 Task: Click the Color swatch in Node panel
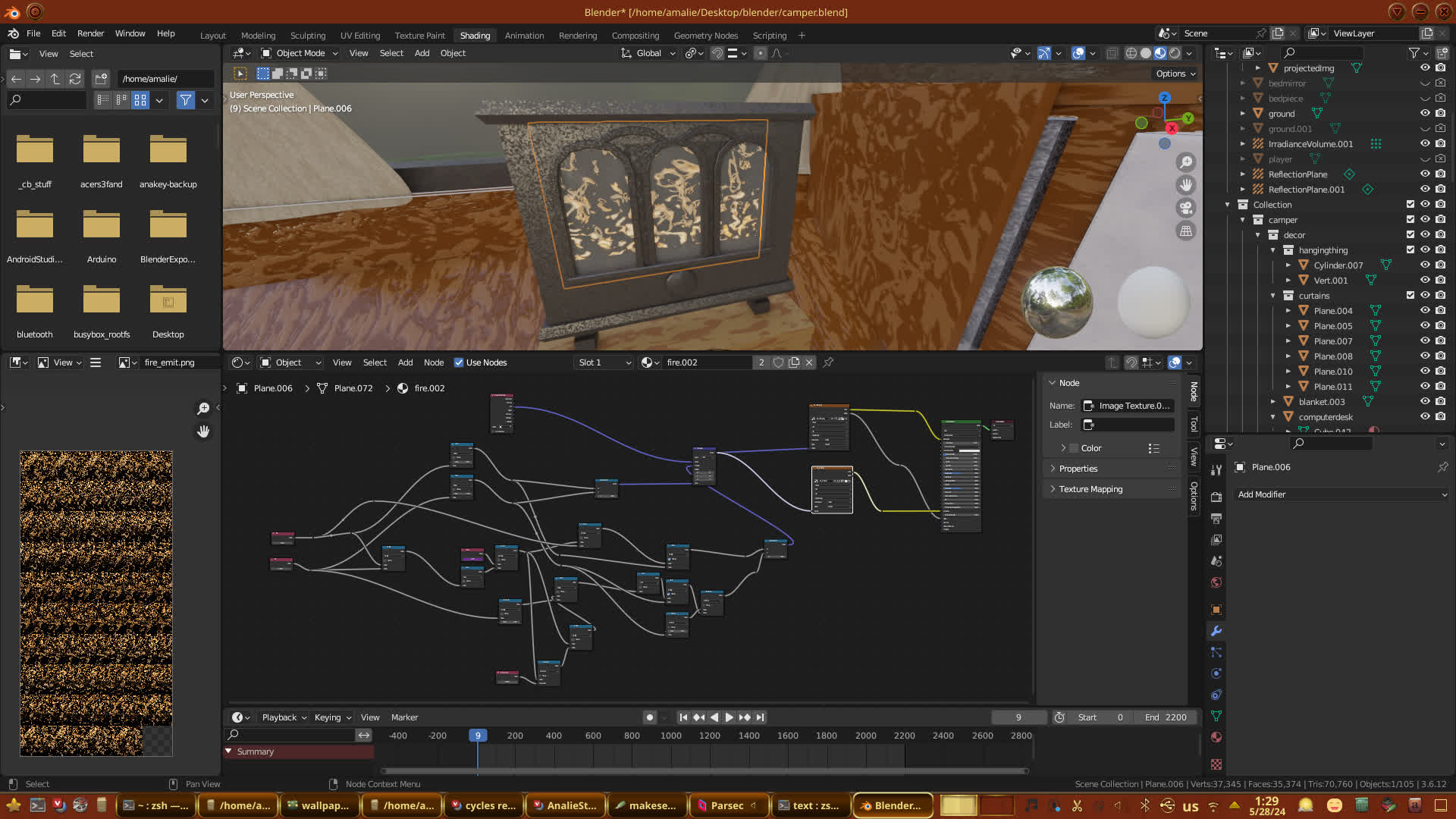tap(1074, 448)
